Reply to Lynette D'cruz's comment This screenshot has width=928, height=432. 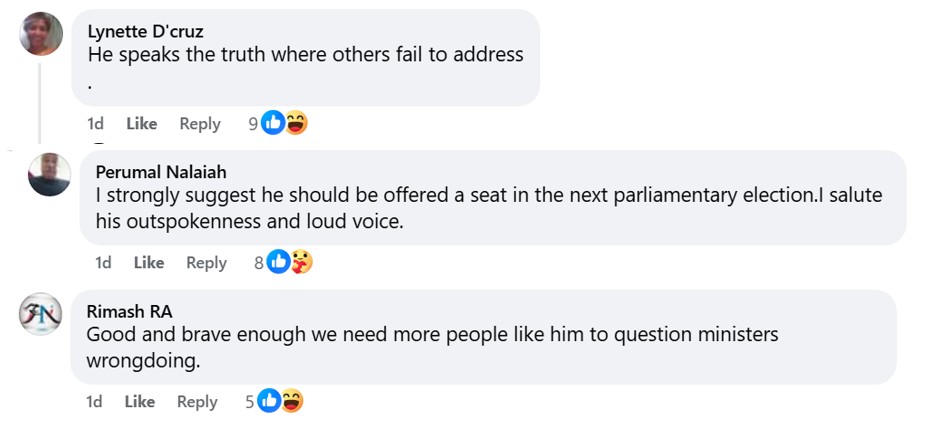[199, 124]
